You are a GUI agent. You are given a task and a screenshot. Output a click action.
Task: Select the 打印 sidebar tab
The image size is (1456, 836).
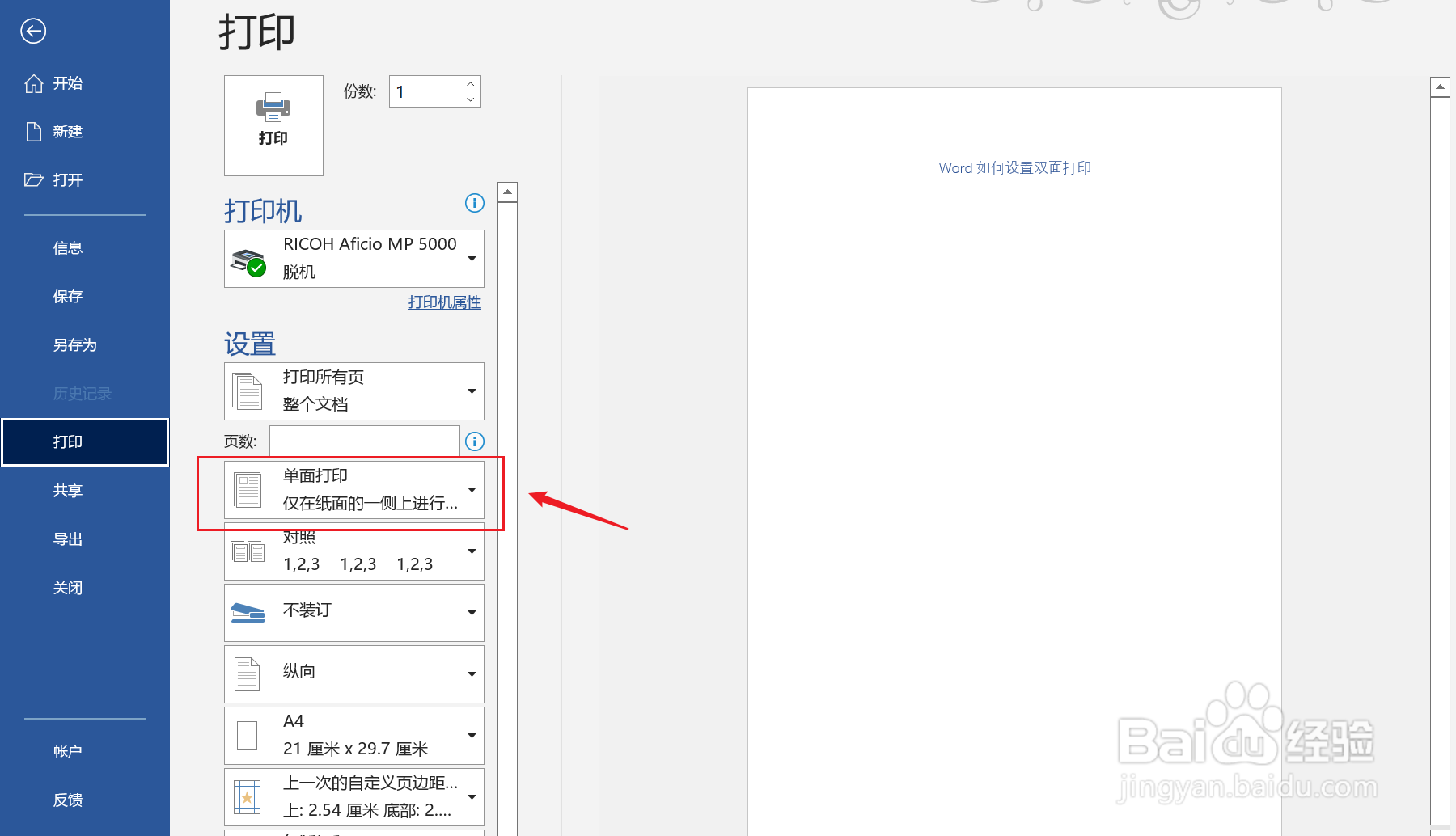click(85, 442)
